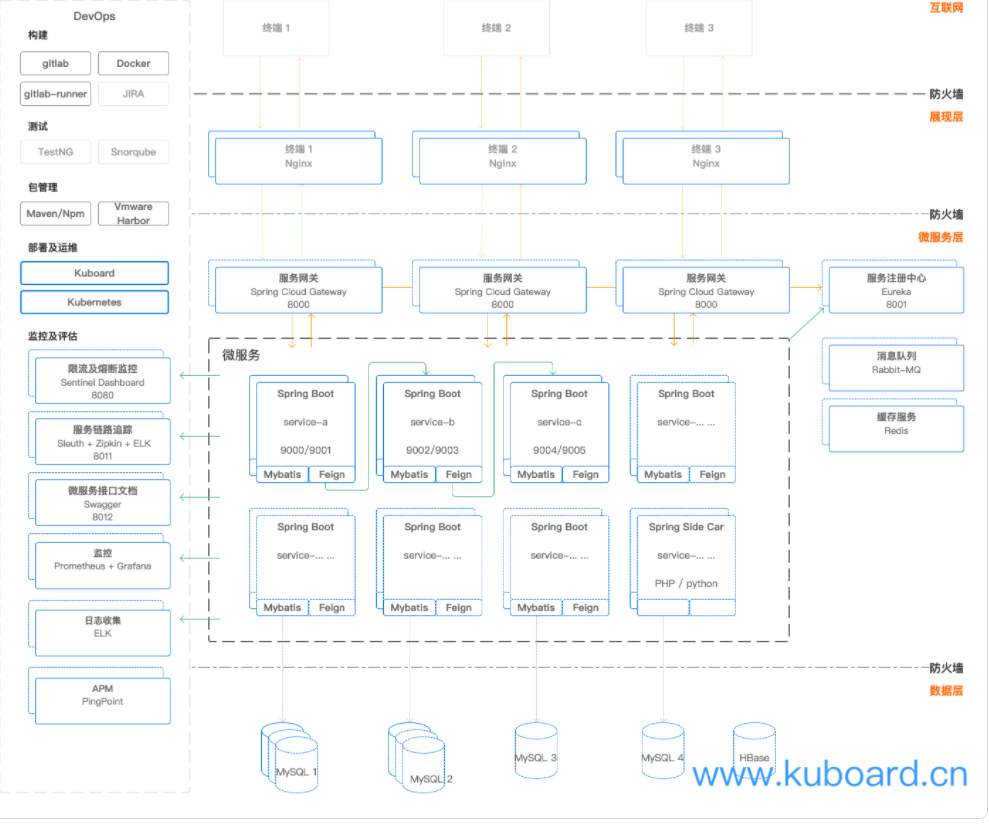Select the Maven/Npm package manager
Screen dimensions: 989x825
point(55,213)
